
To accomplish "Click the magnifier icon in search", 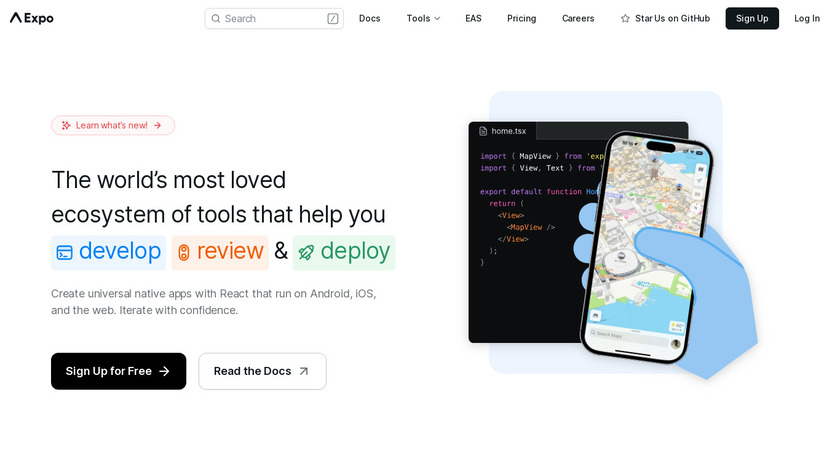I will pyautogui.click(x=215, y=19).
